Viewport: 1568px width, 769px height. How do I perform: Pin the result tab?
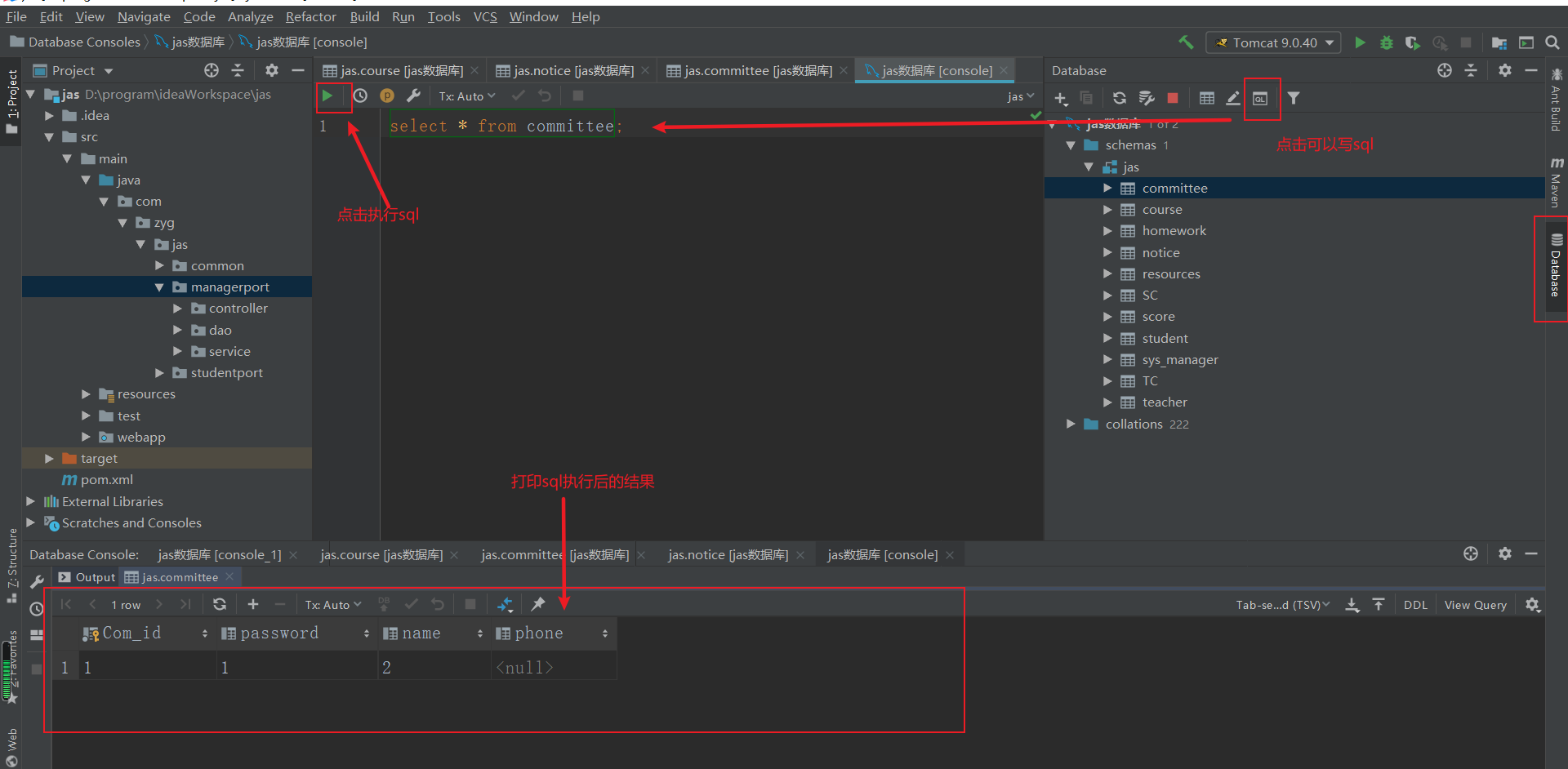[538, 605]
